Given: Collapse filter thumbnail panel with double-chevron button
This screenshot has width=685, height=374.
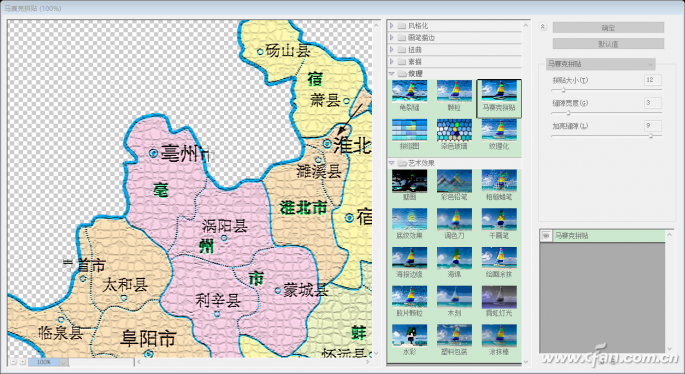Looking at the screenshot, I should tap(543, 27).
